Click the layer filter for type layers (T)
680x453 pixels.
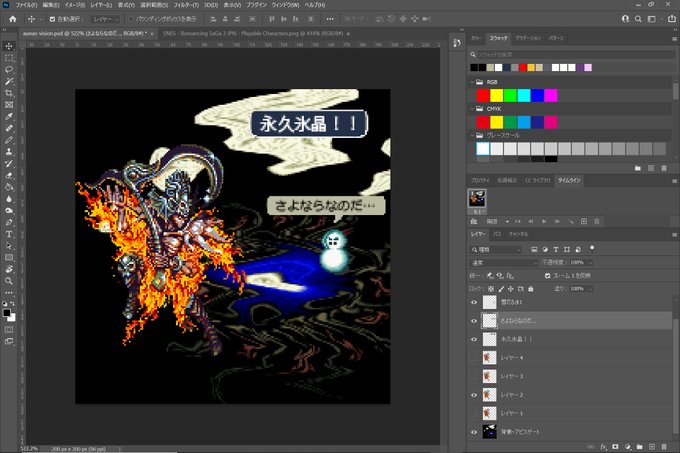pyautogui.click(x=556, y=249)
